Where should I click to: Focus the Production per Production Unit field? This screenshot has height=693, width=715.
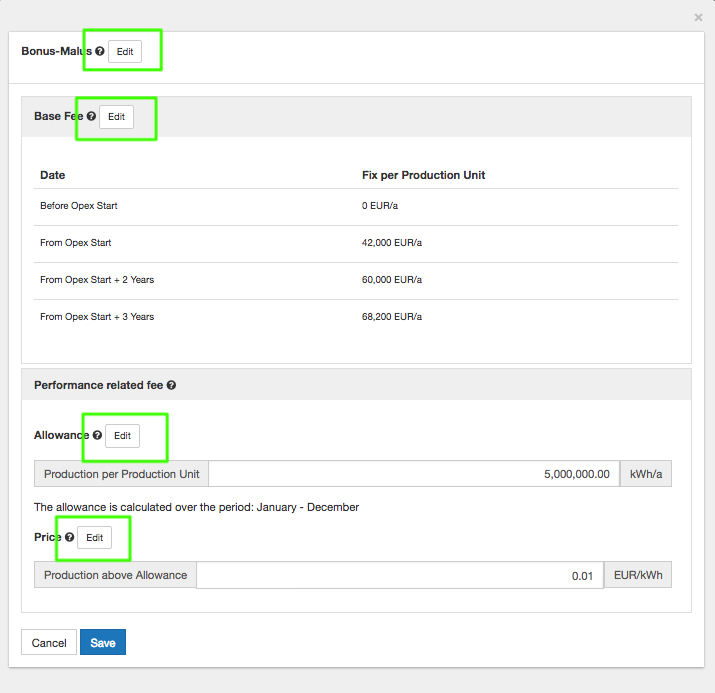click(414, 474)
